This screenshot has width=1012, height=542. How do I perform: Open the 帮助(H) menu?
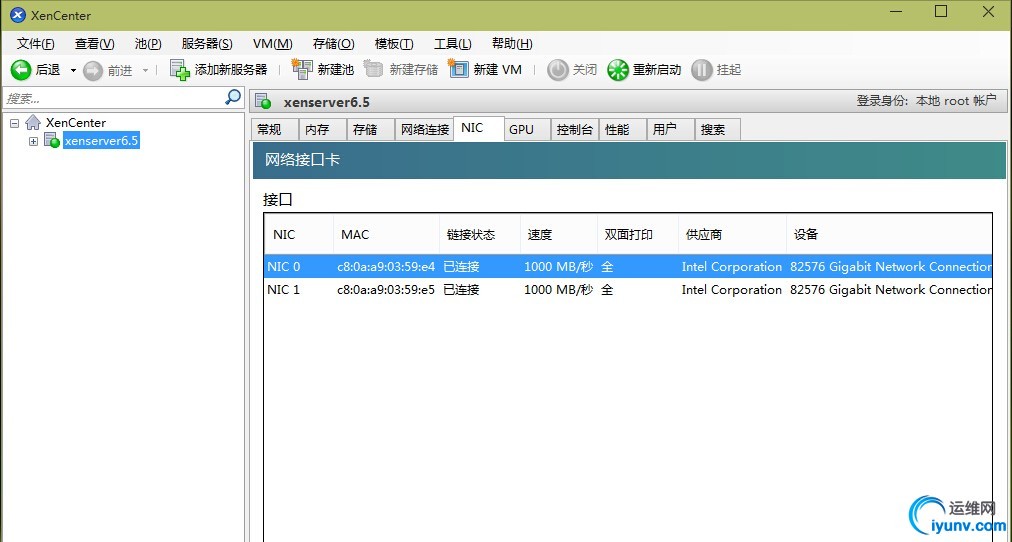coord(512,43)
